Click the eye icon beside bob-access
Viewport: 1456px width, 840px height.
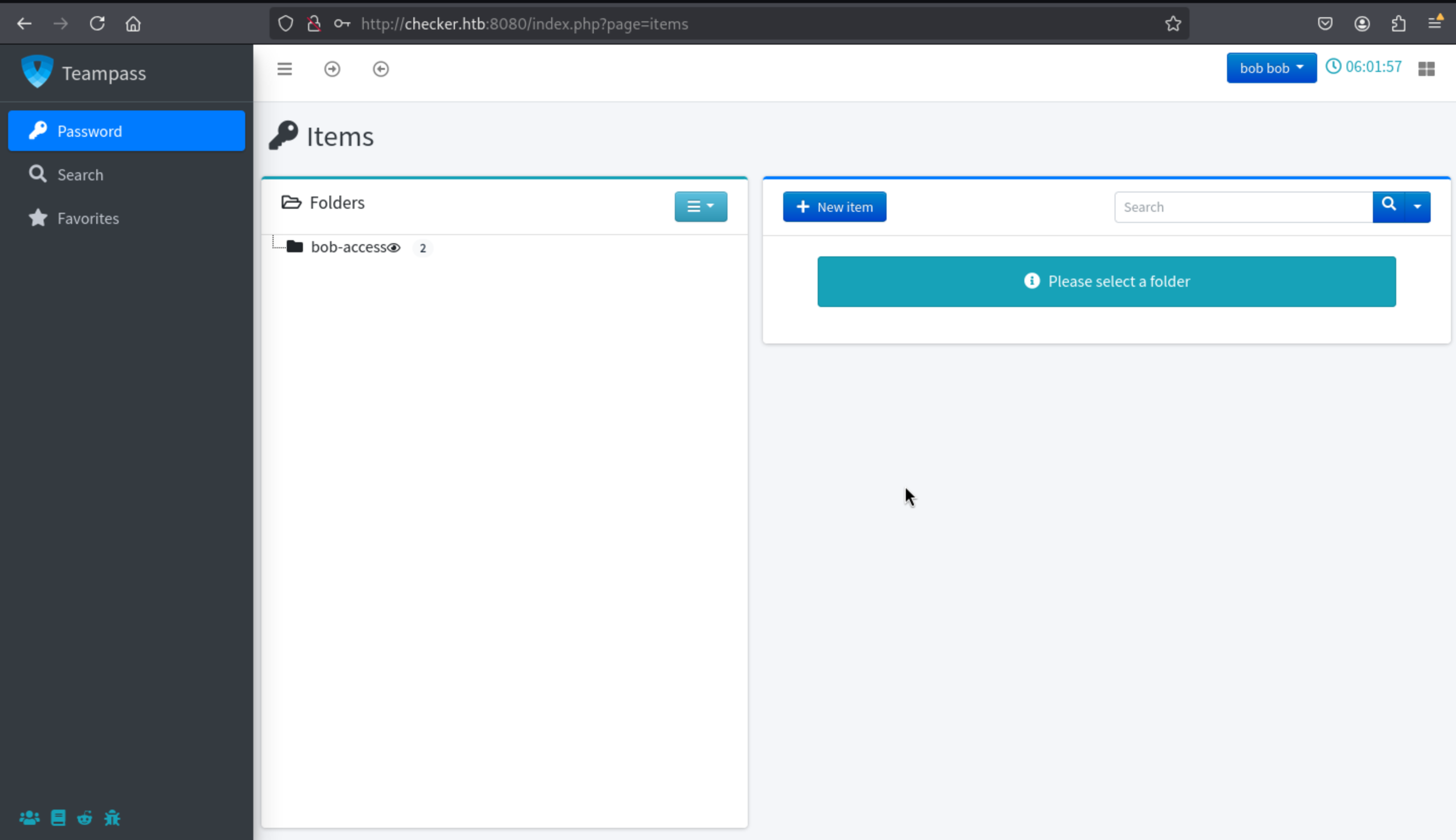click(x=394, y=248)
